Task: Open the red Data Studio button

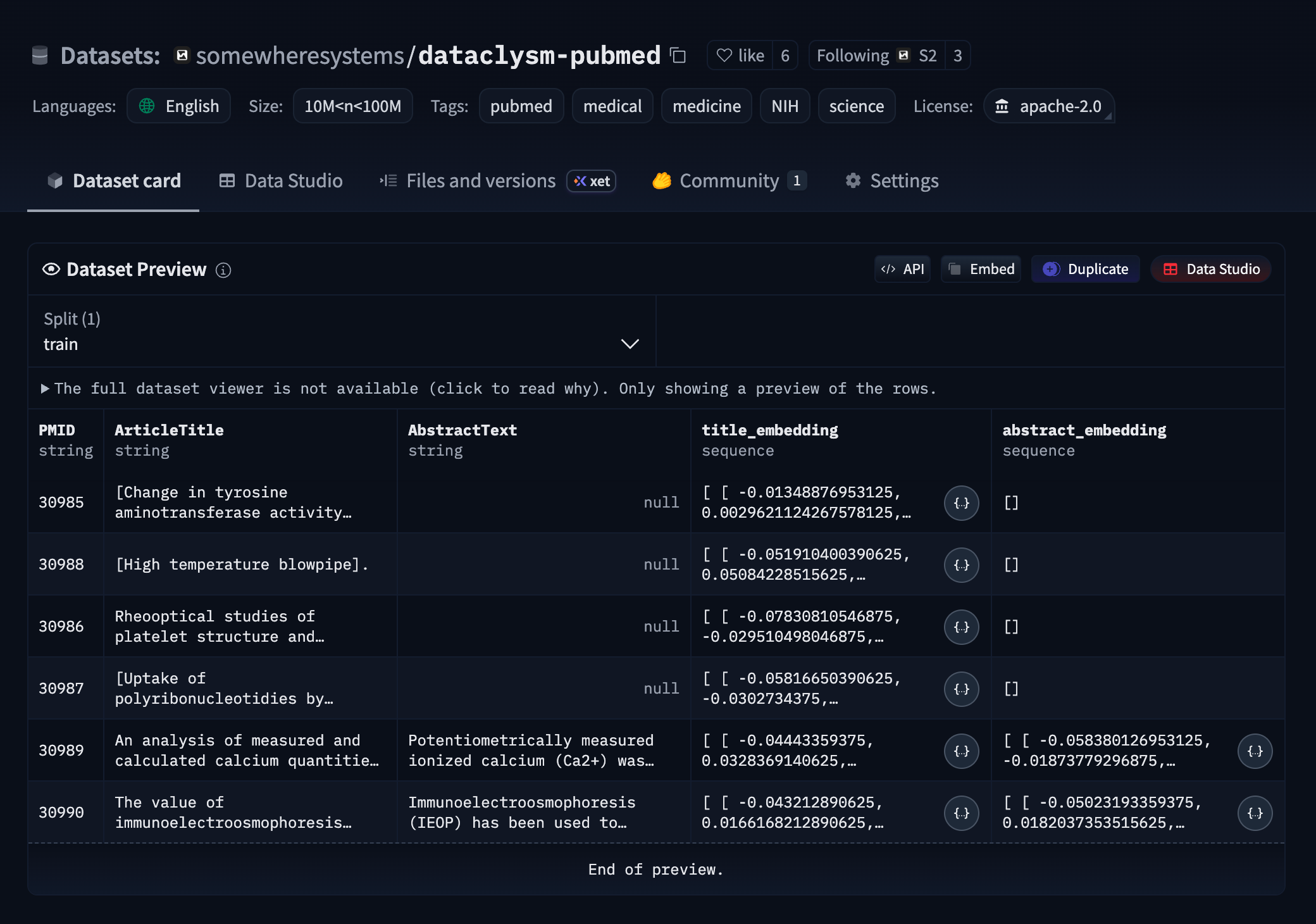Action: [1211, 270]
